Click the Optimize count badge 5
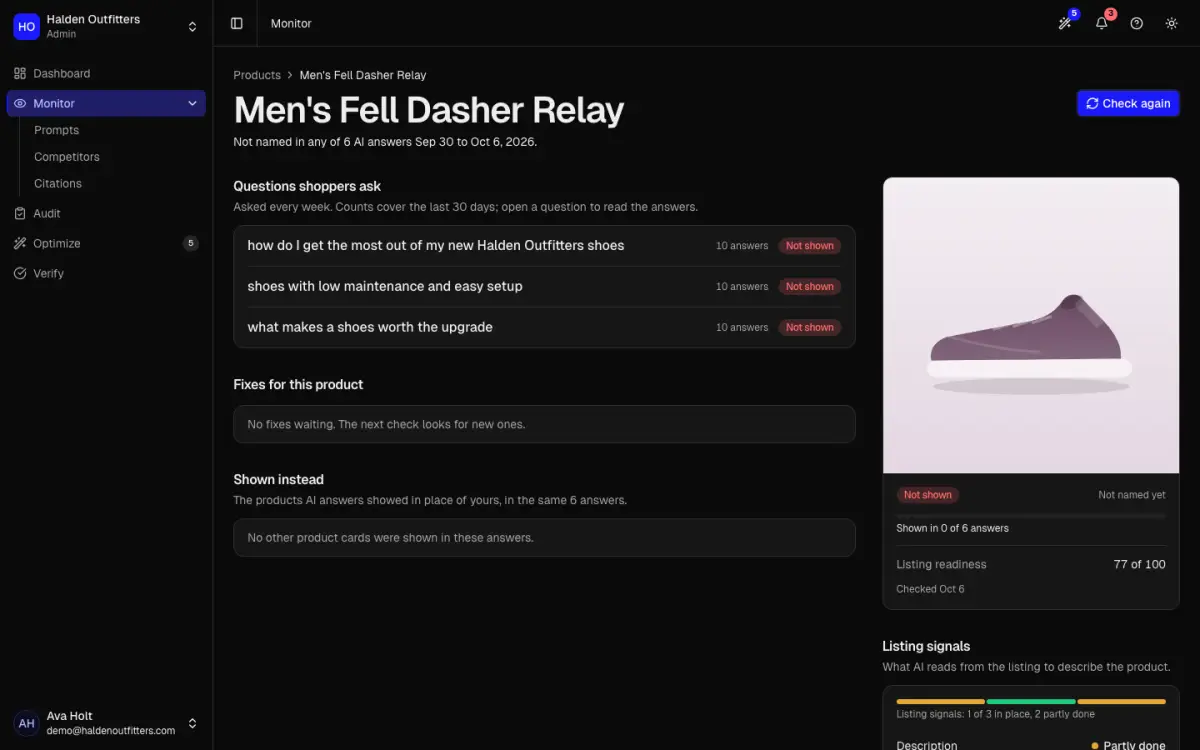Image resolution: width=1200 pixels, height=750 pixels. pos(191,243)
